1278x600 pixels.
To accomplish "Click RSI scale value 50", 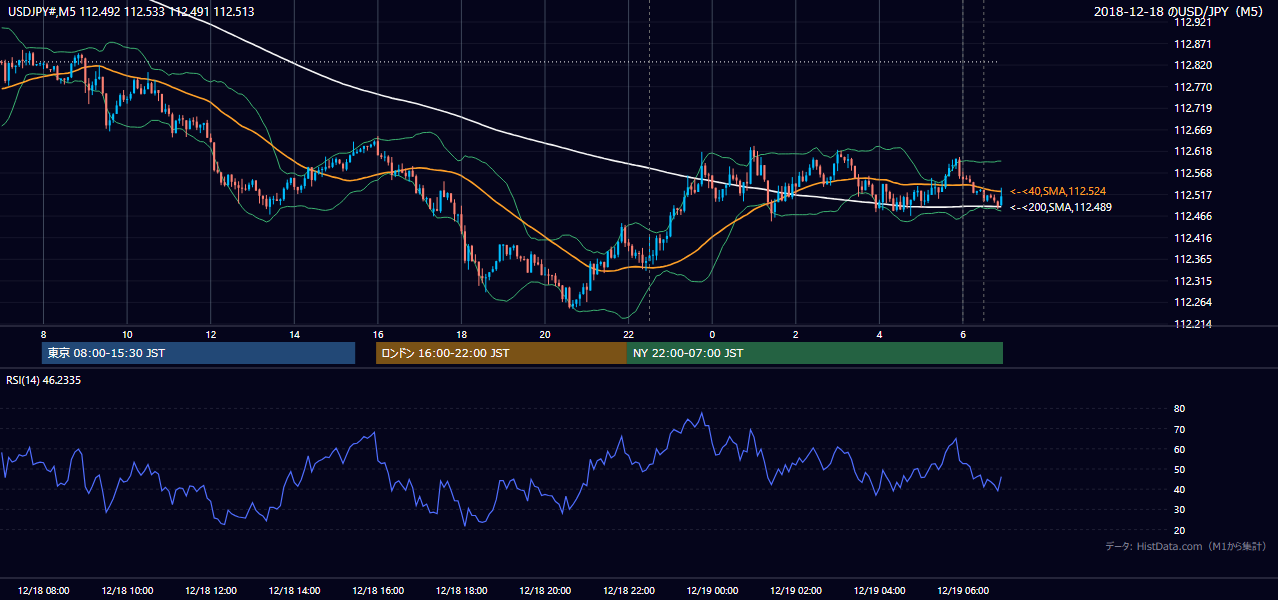I will tap(1179, 469).
